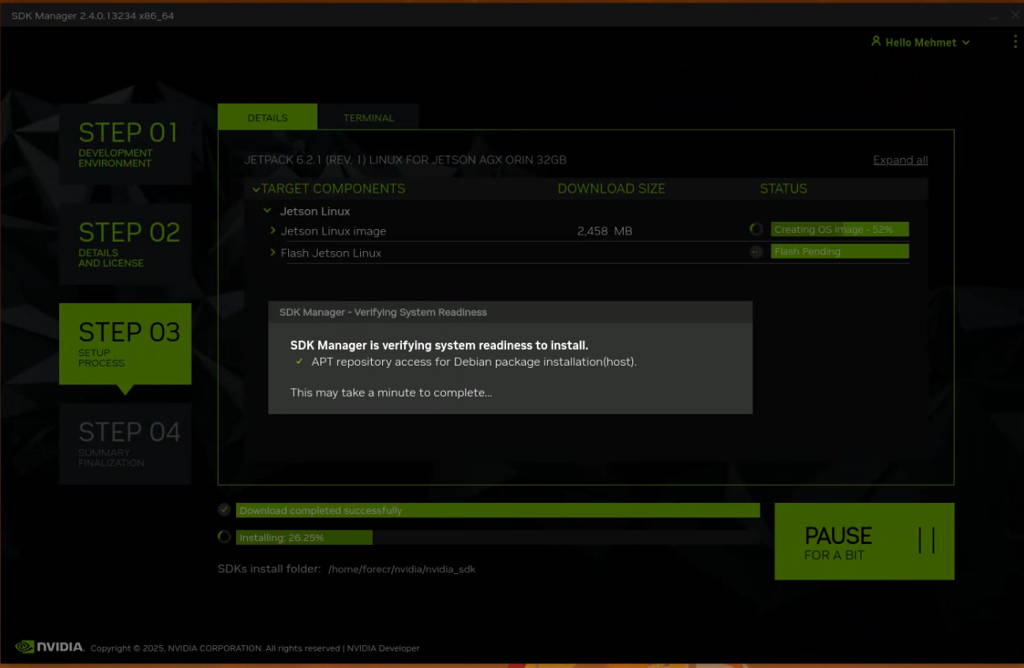Screen dimensions: 1024x668
Task: Go to STEP 01 Development Environment
Action: tap(125, 144)
